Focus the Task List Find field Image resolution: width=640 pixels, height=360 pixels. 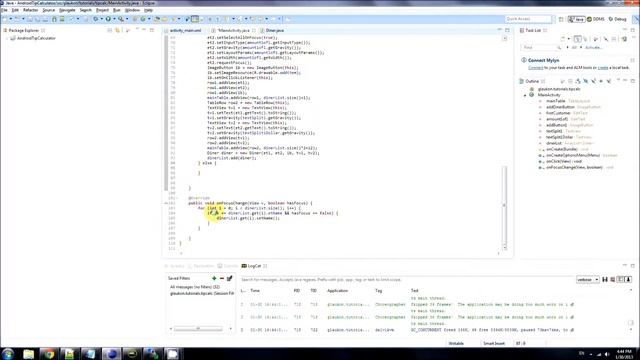(x=541, y=48)
